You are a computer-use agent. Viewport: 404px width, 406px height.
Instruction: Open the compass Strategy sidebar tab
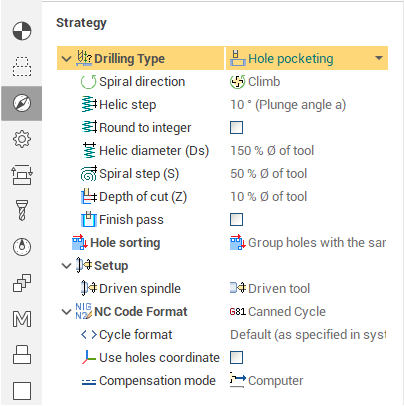pyautogui.click(x=22, y=103)
